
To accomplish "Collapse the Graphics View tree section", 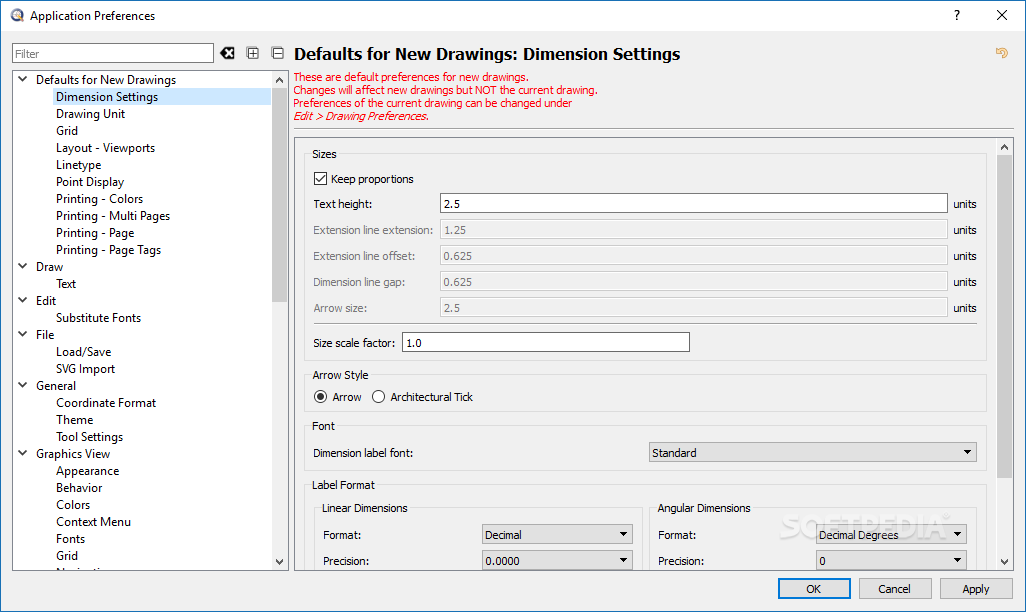I will click(22, 453).
